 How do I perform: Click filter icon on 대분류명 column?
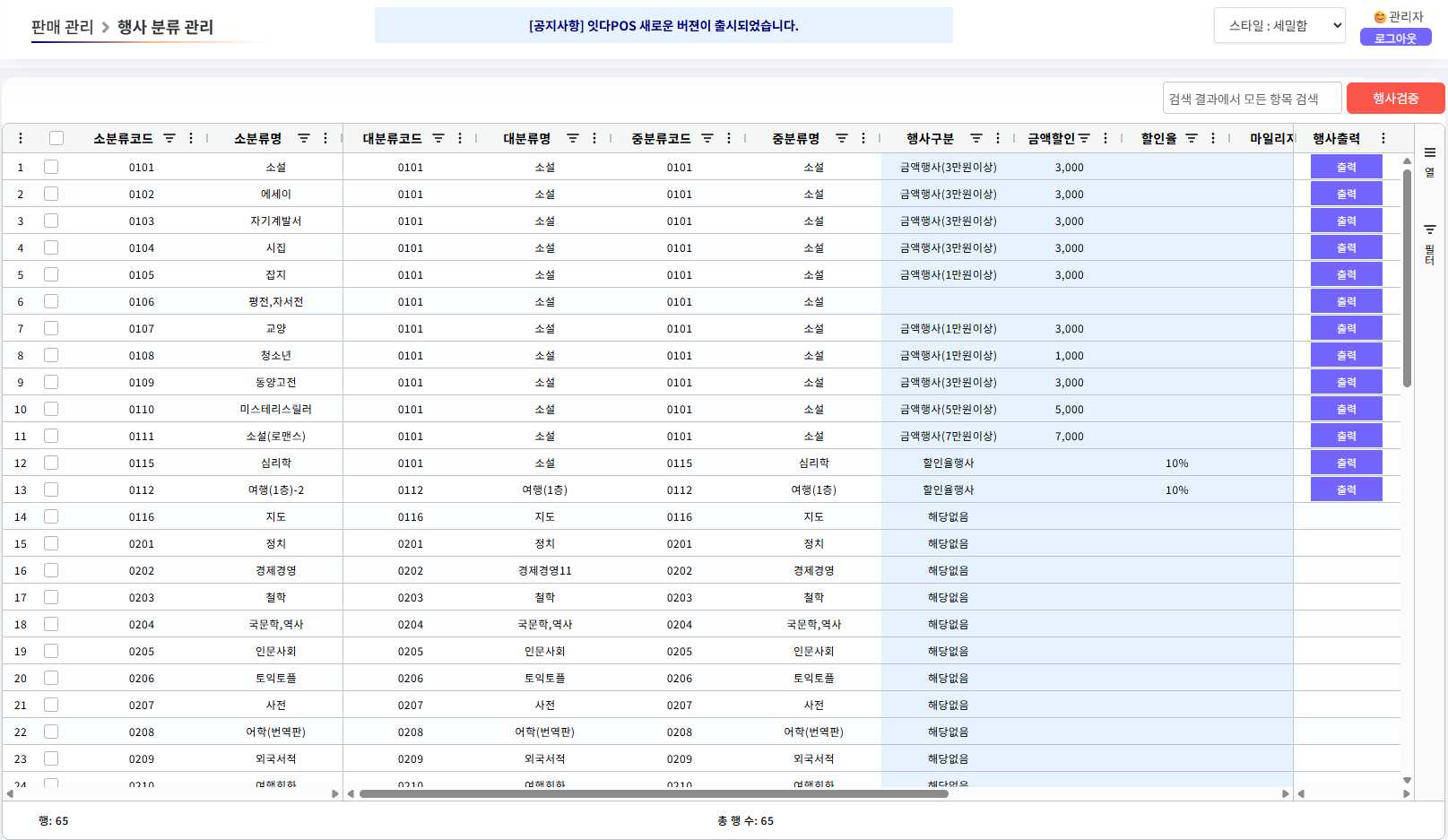pos(573,138)
